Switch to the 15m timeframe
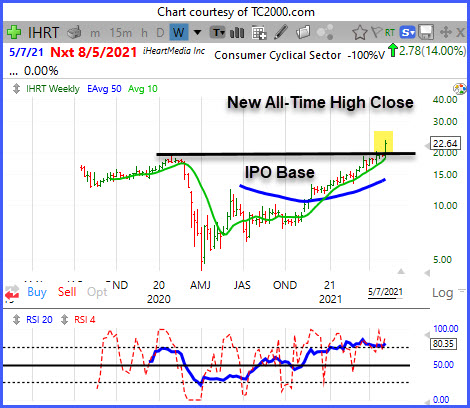Image resolution: width=470 pixels, height=408 pixels. [x=121, y=33]
